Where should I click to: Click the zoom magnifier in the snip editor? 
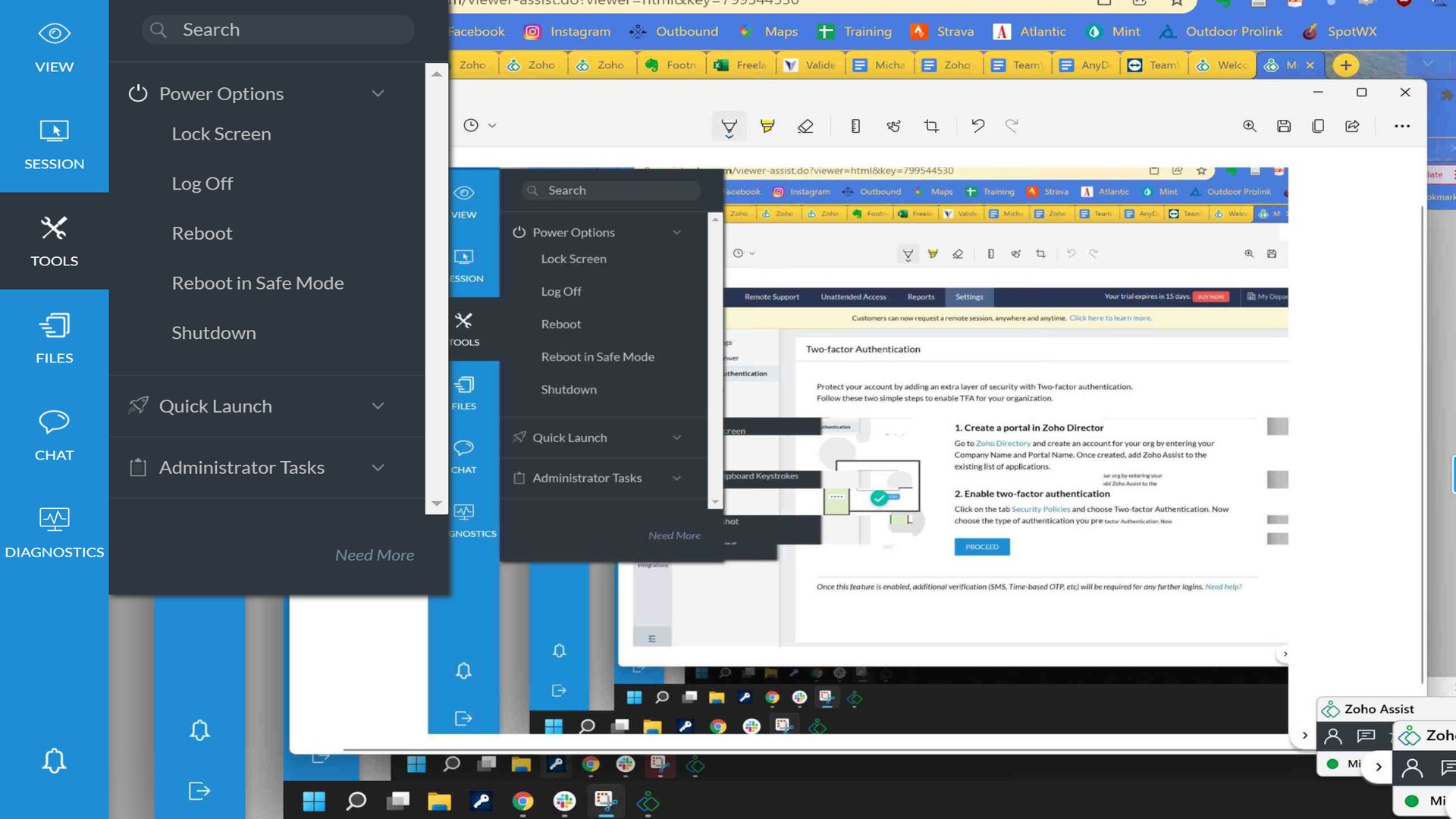point(1250,126)
